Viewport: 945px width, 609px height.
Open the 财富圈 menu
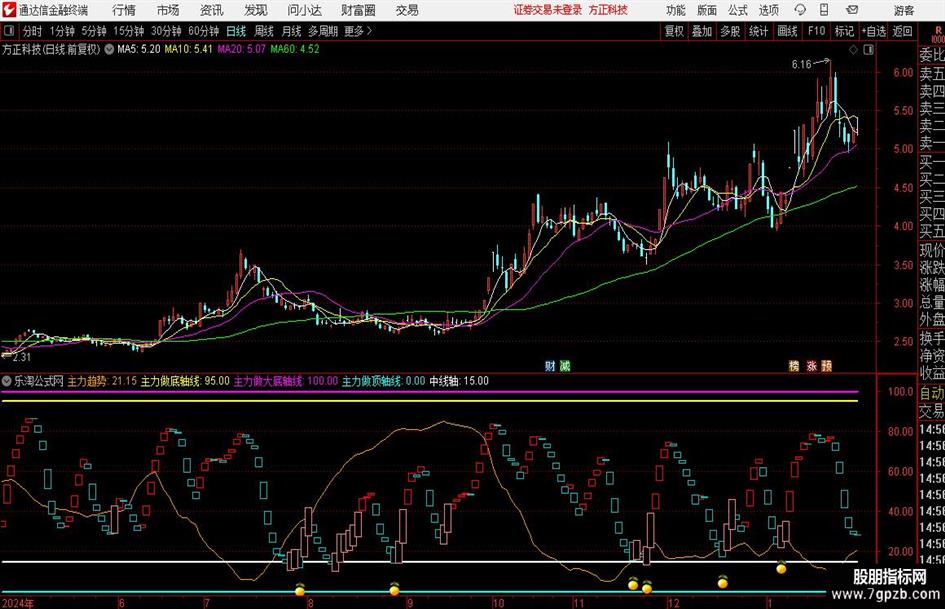(x=358, y=10)
